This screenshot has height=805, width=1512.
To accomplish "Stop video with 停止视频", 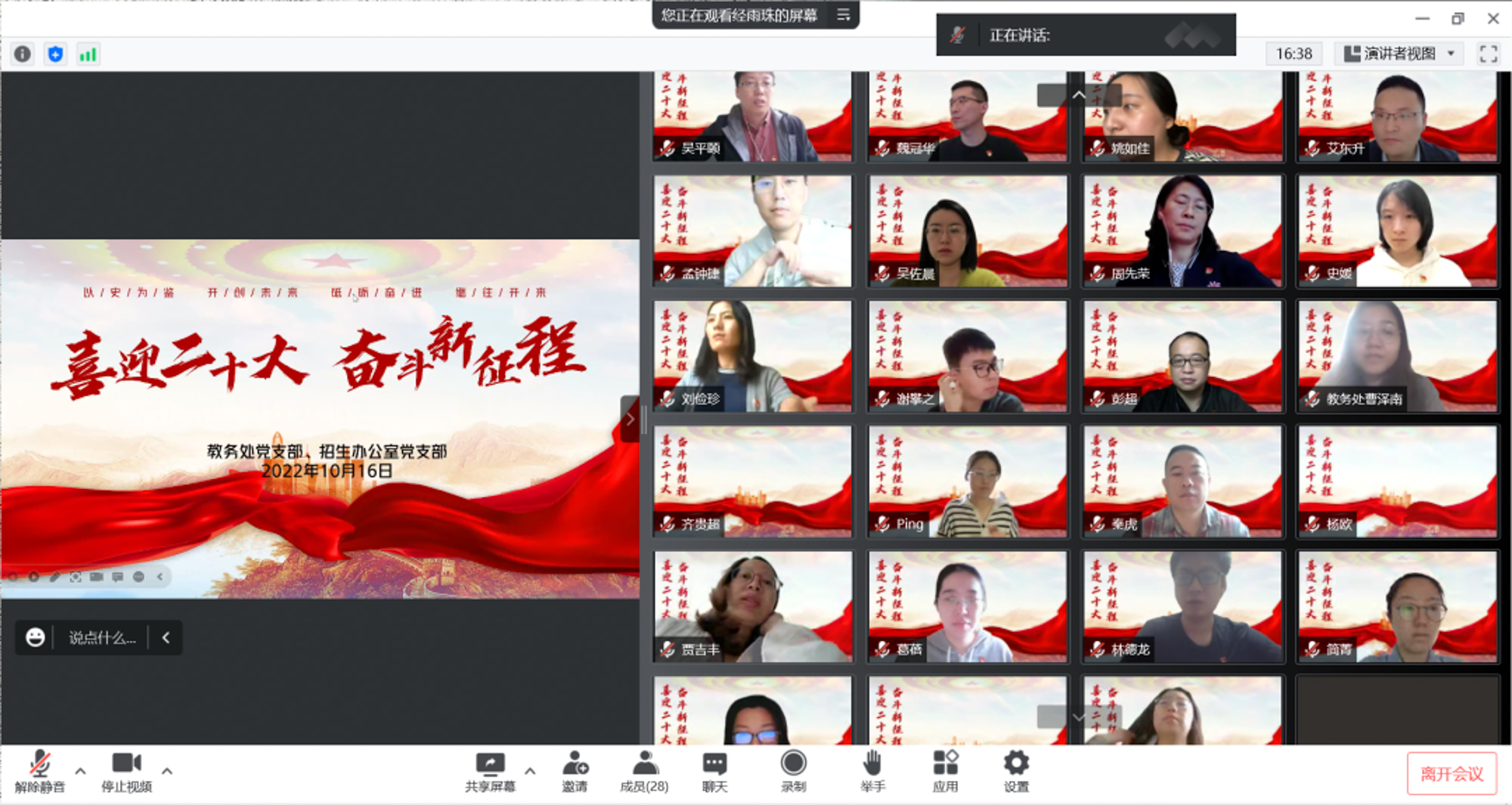I will 126,771.
